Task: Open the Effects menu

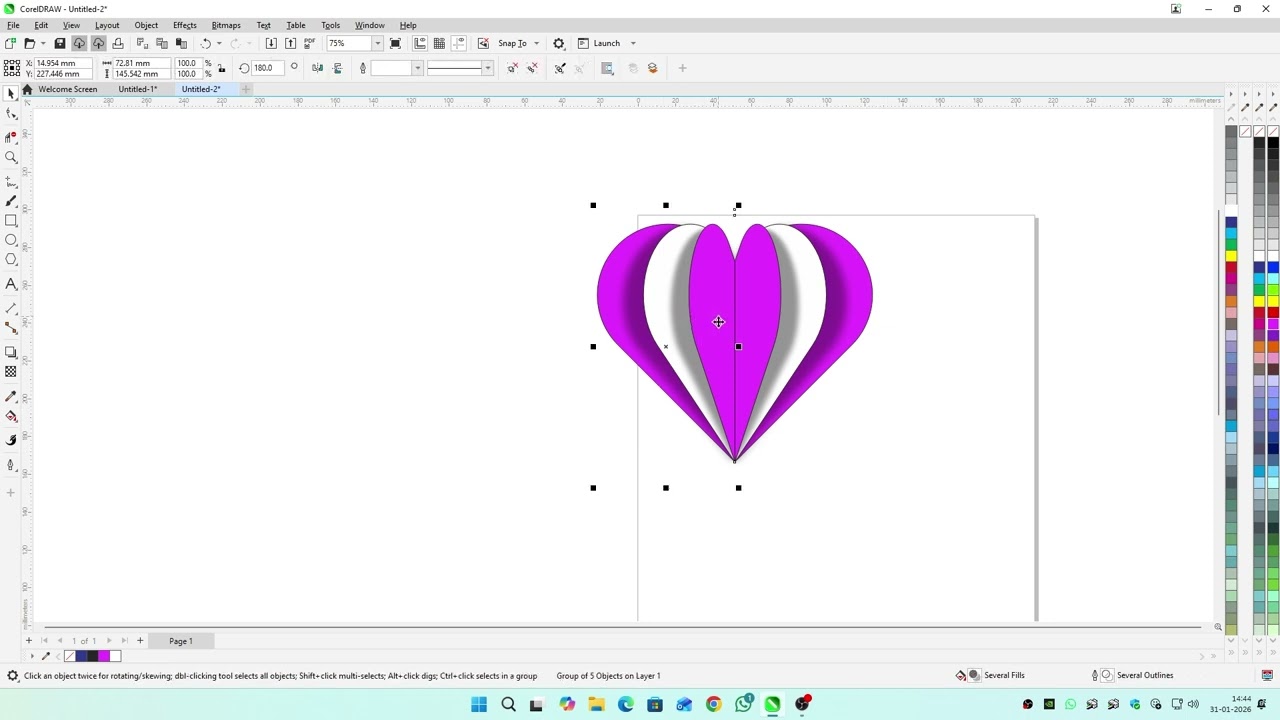Action: 185,25
